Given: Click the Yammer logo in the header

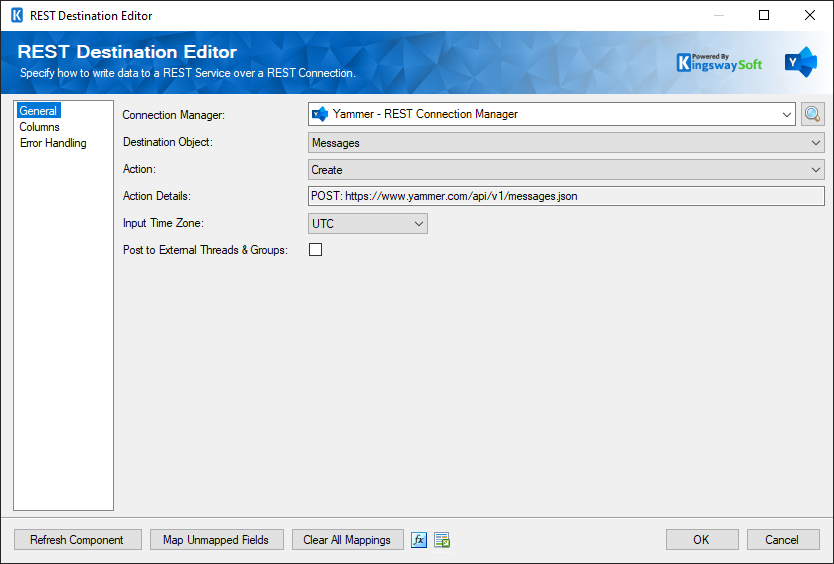Looking at the screenshot, I should tap(800, 62).
